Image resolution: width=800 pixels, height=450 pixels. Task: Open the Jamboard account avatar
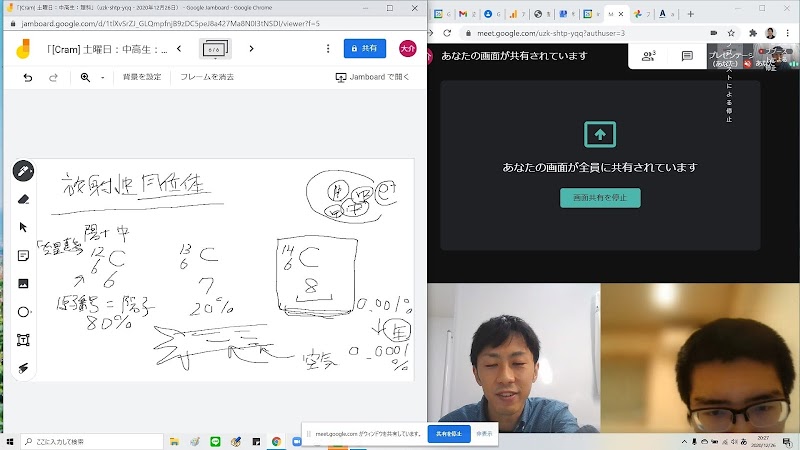click(x=408, y=48)
